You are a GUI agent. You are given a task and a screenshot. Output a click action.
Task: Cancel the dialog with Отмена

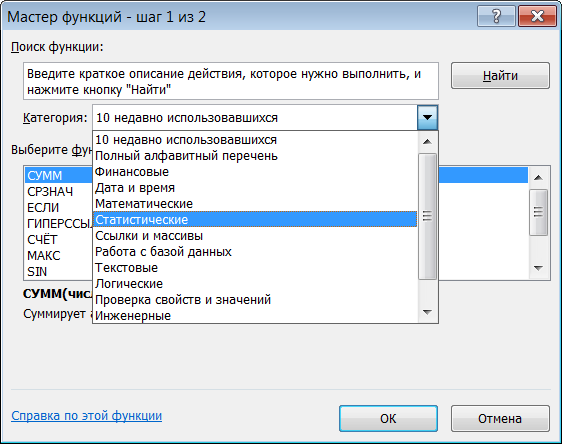point(500,419)
